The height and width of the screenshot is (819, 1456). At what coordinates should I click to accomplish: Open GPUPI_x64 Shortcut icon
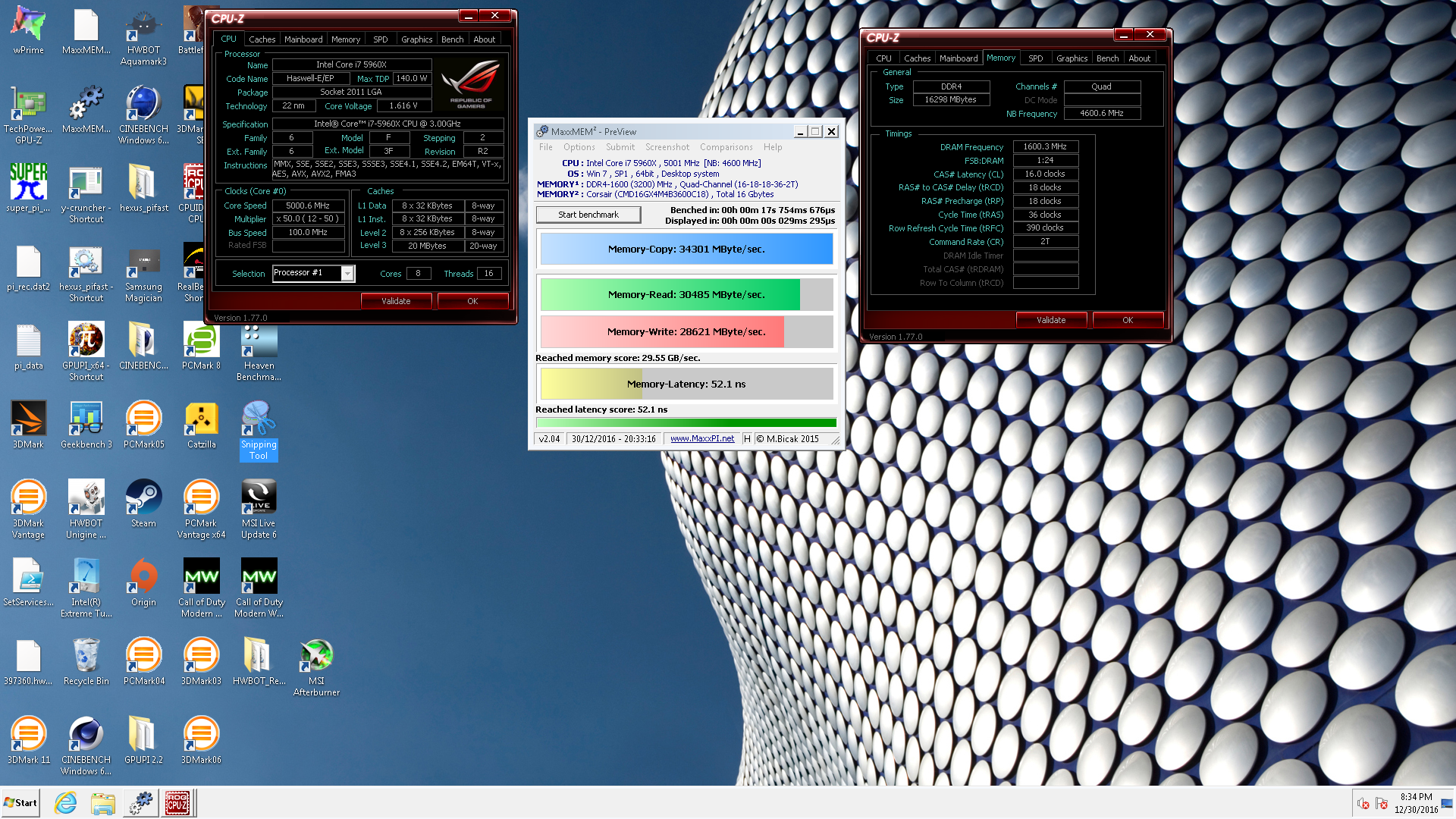pyautogui.click(x=86, y=351)
